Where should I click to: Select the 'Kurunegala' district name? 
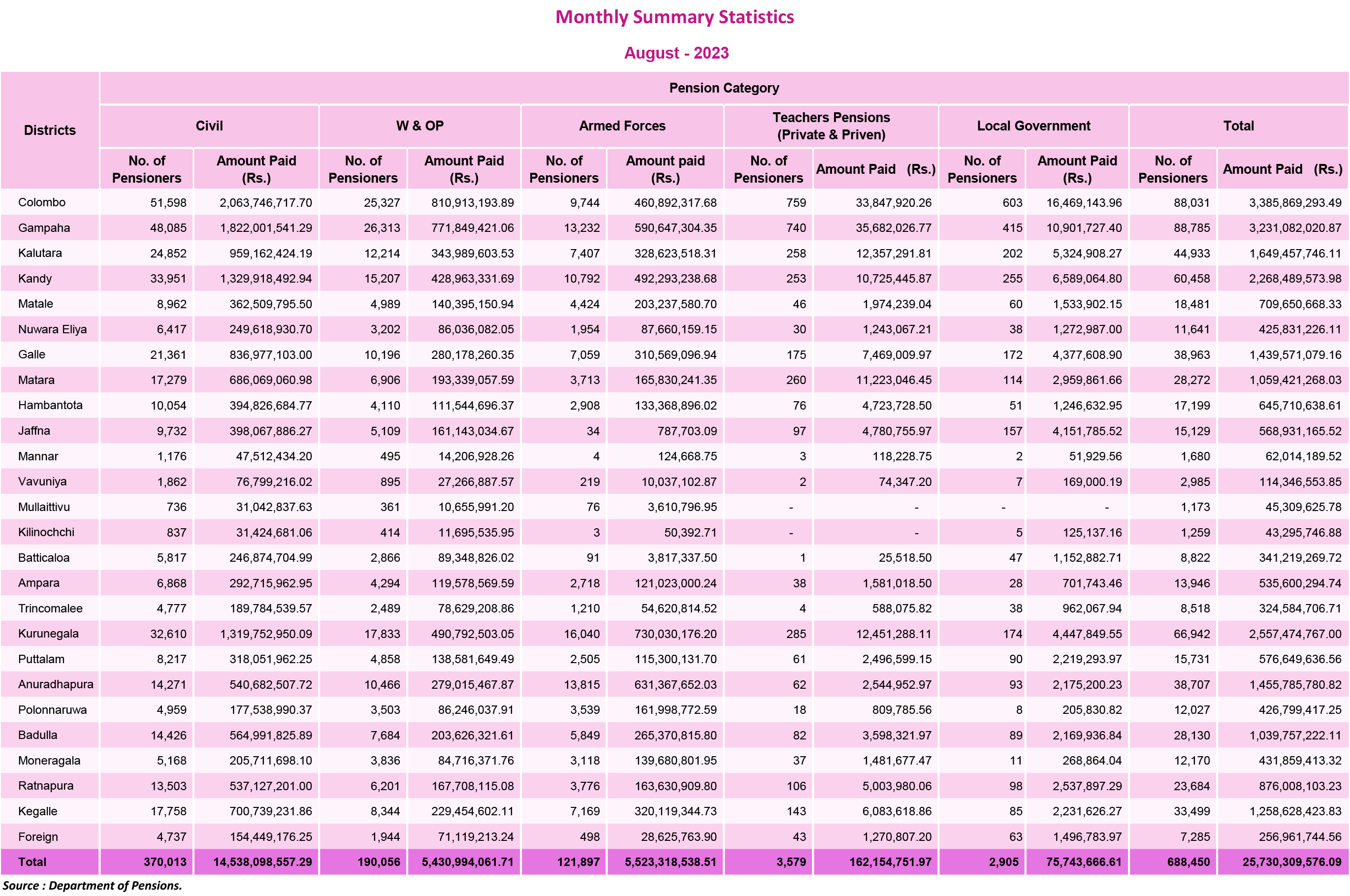click(49, 634)
